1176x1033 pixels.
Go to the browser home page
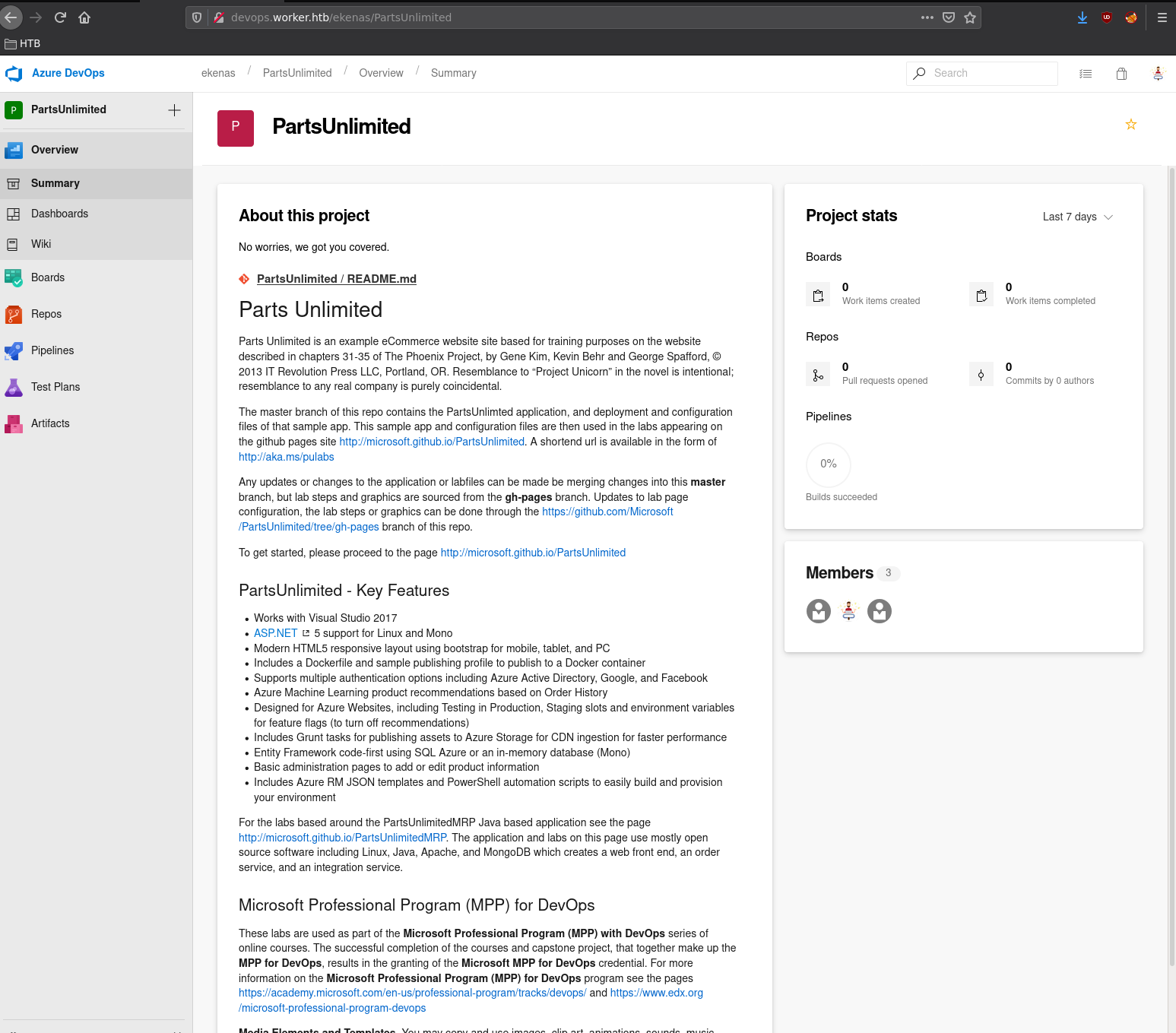[84, 17]
